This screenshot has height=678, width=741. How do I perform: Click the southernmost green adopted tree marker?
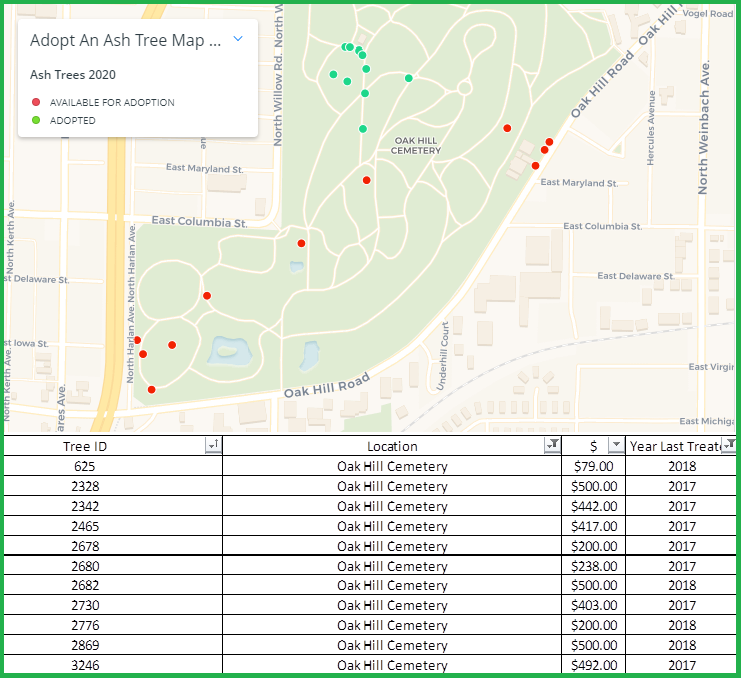click(x=363, y=129)
